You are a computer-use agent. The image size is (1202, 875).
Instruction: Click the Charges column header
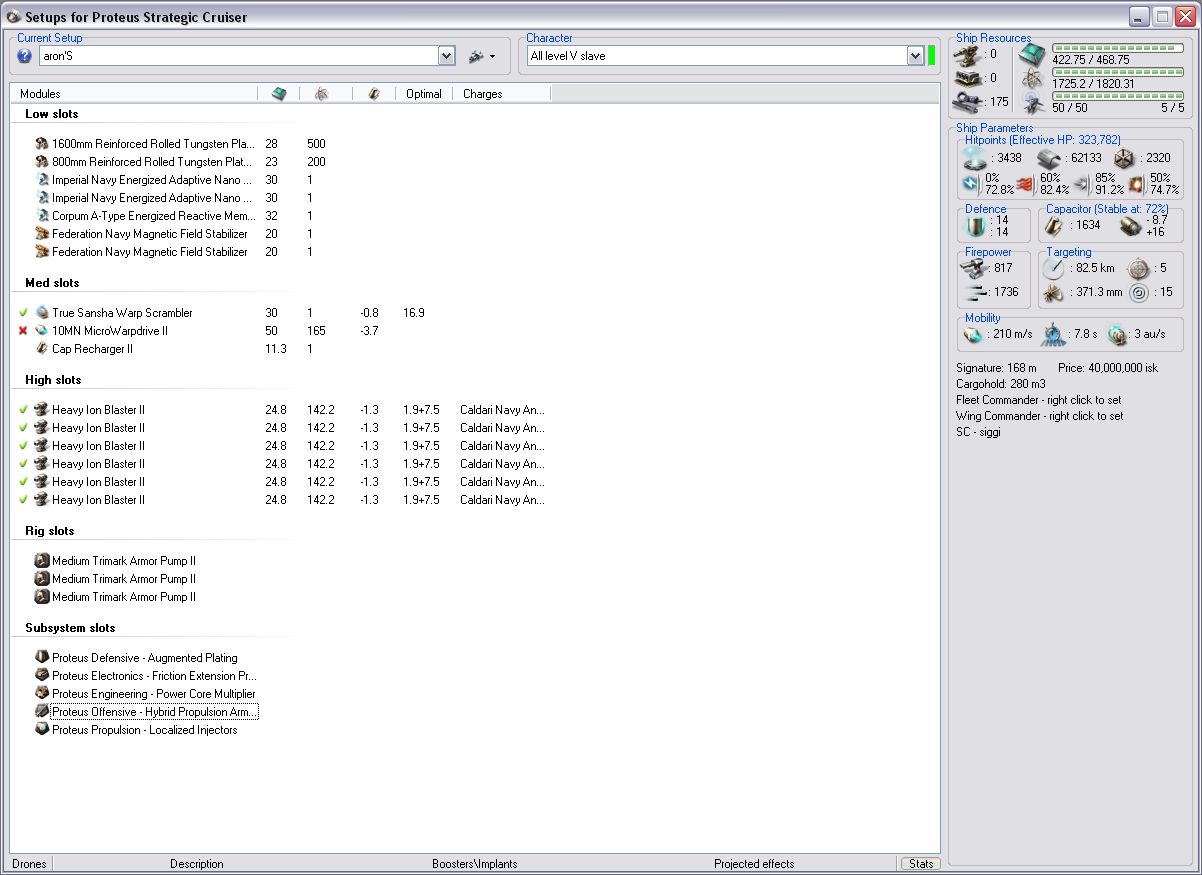click(501, 93)
